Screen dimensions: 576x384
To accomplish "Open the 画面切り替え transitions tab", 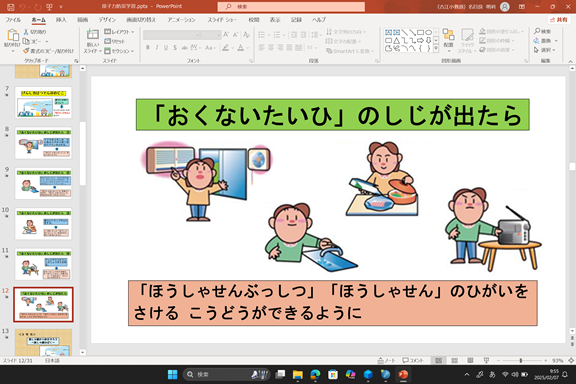I will pos(141,20).
